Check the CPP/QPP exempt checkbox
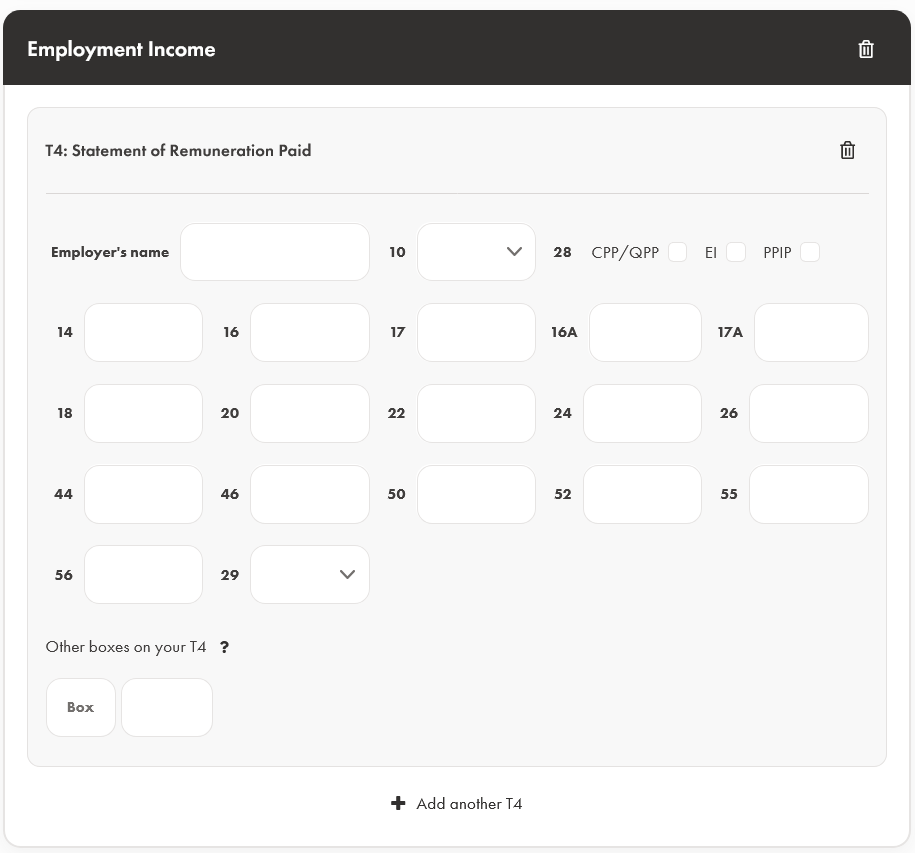915x853 pixels. coord(677,252)
